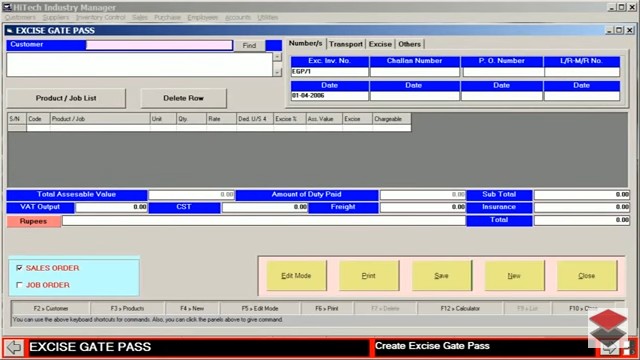The width and height of the screenshot is (640, 360).
Task: Click the customer address text area
Action: (140, 64)
